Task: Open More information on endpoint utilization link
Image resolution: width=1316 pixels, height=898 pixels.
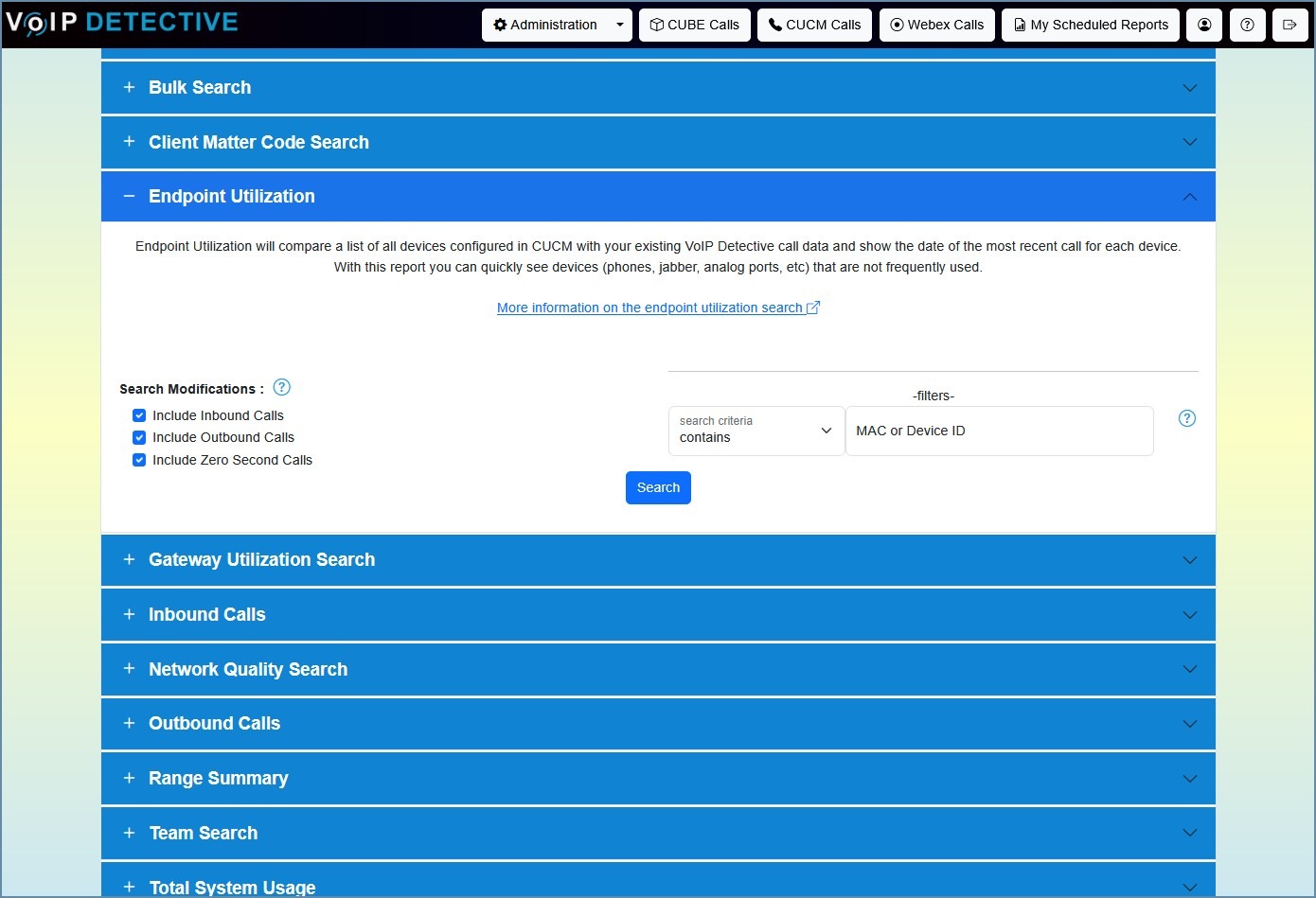Action: [658, 308]
